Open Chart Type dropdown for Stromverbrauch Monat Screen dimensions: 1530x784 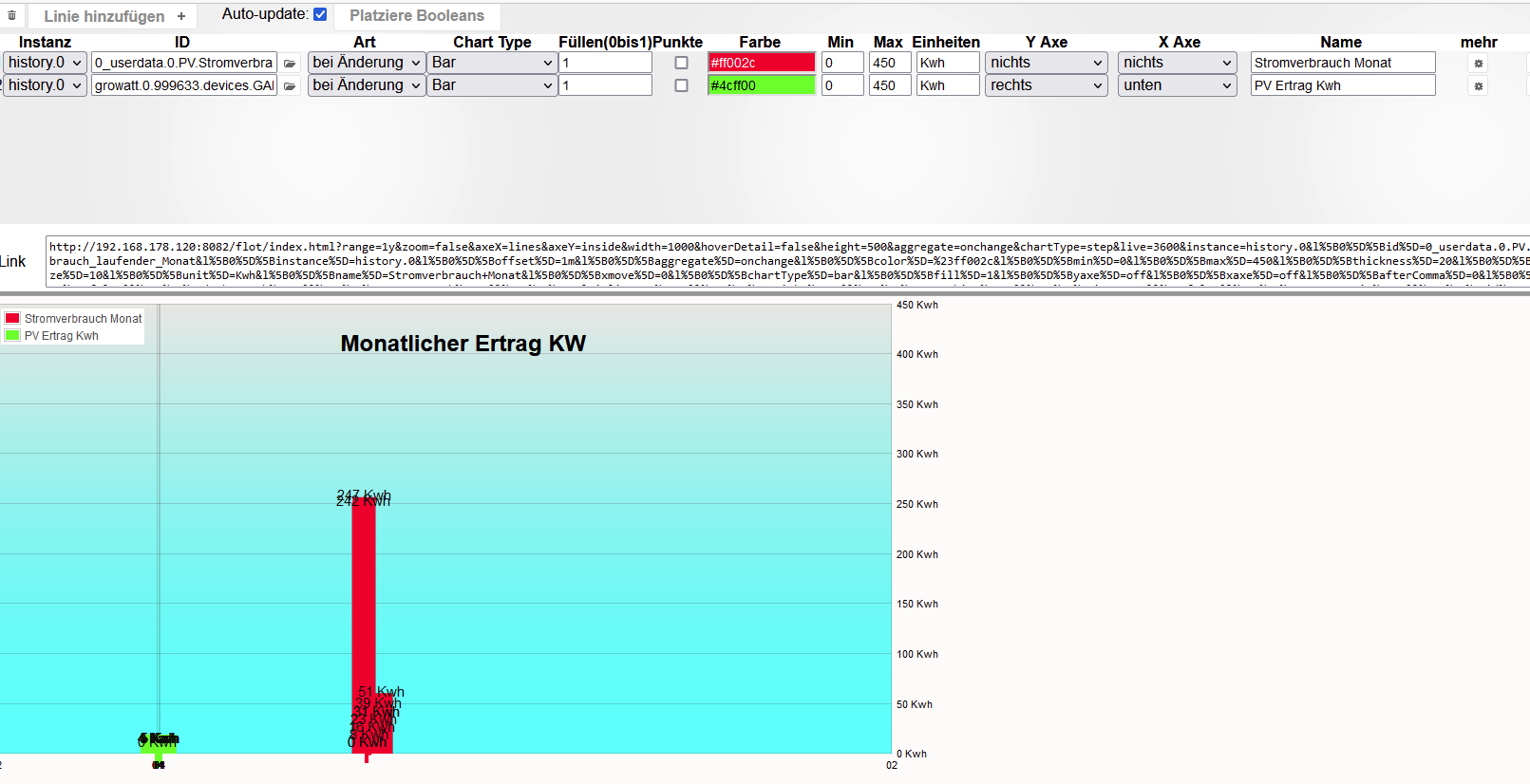(492, 63)
